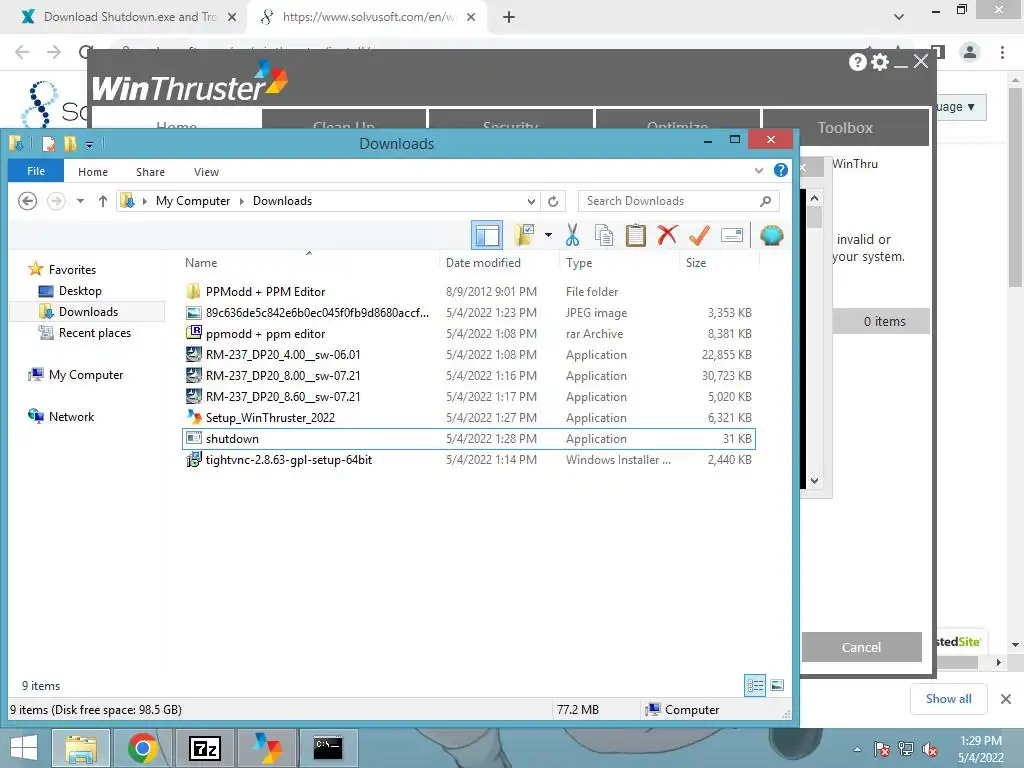The height and width of the screenshot is (768, 1024).
Task: Open the View ribbon tab
Action: [x=206, y=172]
